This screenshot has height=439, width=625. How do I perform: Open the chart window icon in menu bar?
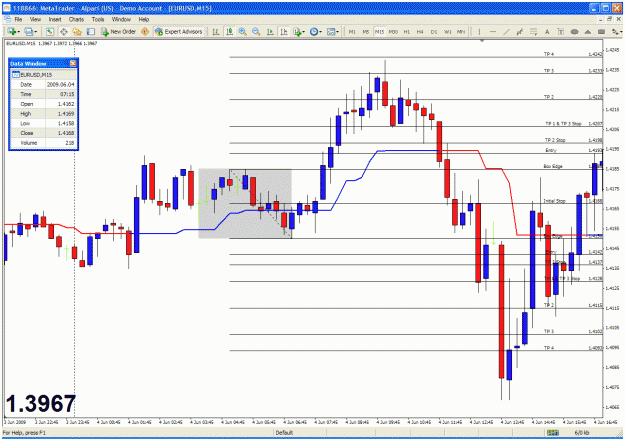pos(7,19)
